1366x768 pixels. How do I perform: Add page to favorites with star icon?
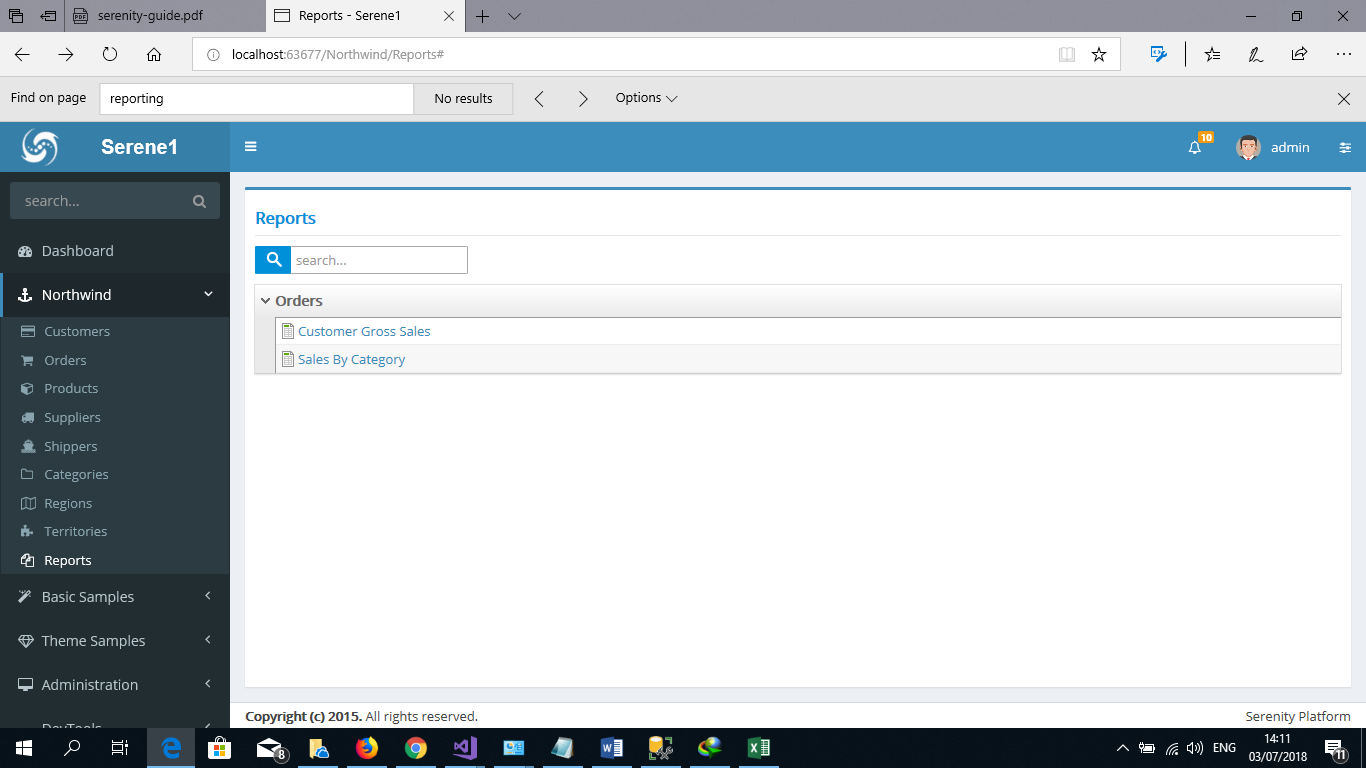tap(1099, 54)
